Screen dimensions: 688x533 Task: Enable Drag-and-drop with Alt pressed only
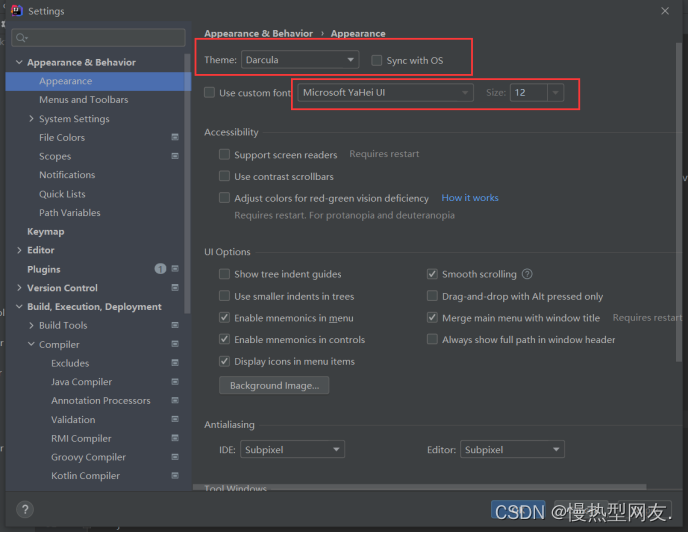[432, 296]
